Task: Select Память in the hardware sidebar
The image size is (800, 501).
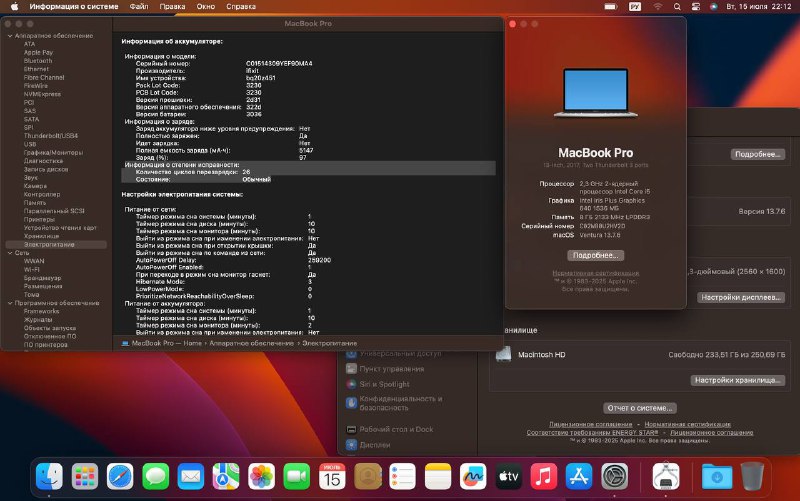Action: tap(35, 203)
